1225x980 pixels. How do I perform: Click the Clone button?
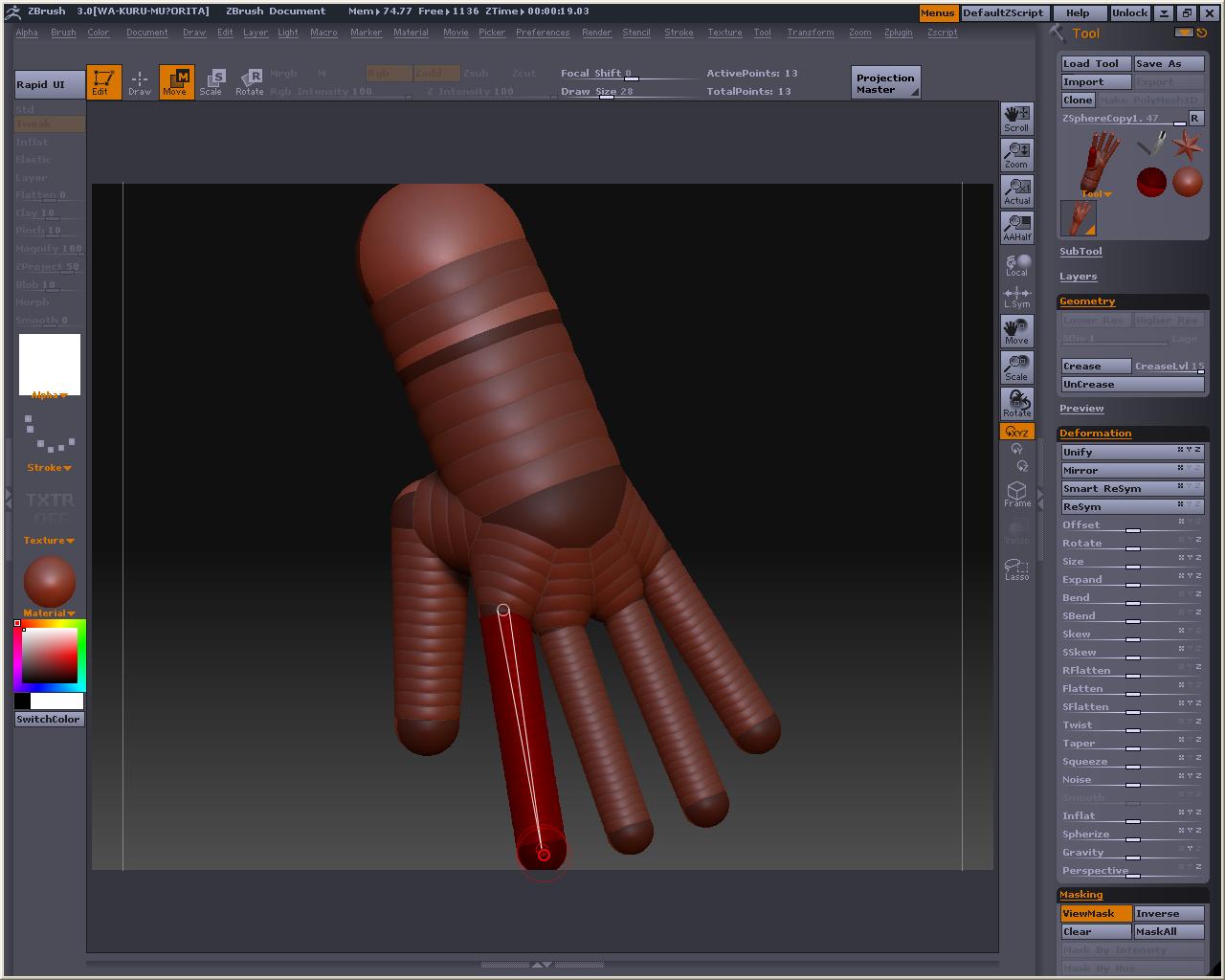[1078, 100]
